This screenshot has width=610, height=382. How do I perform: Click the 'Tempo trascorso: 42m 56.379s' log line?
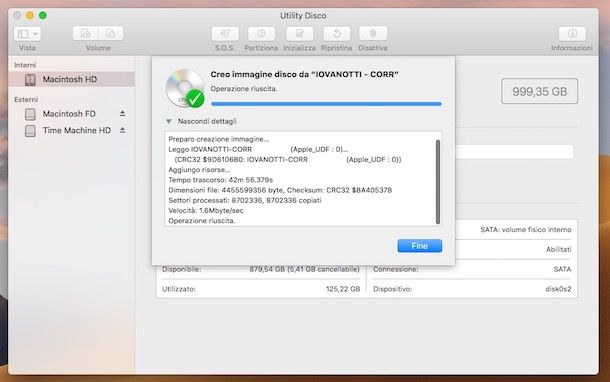tap(221, 180)
